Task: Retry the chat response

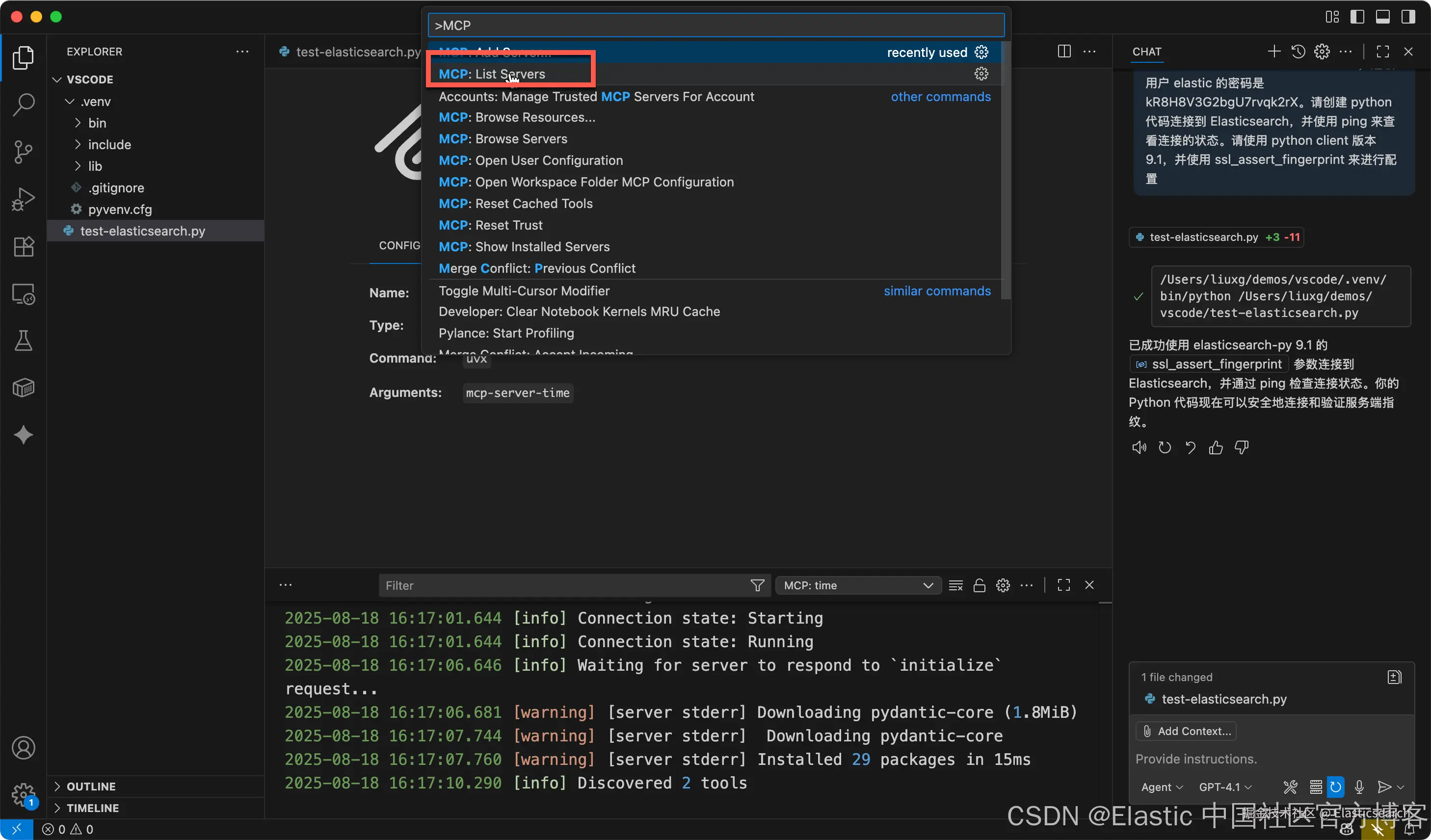Action: pos(1165,448)
